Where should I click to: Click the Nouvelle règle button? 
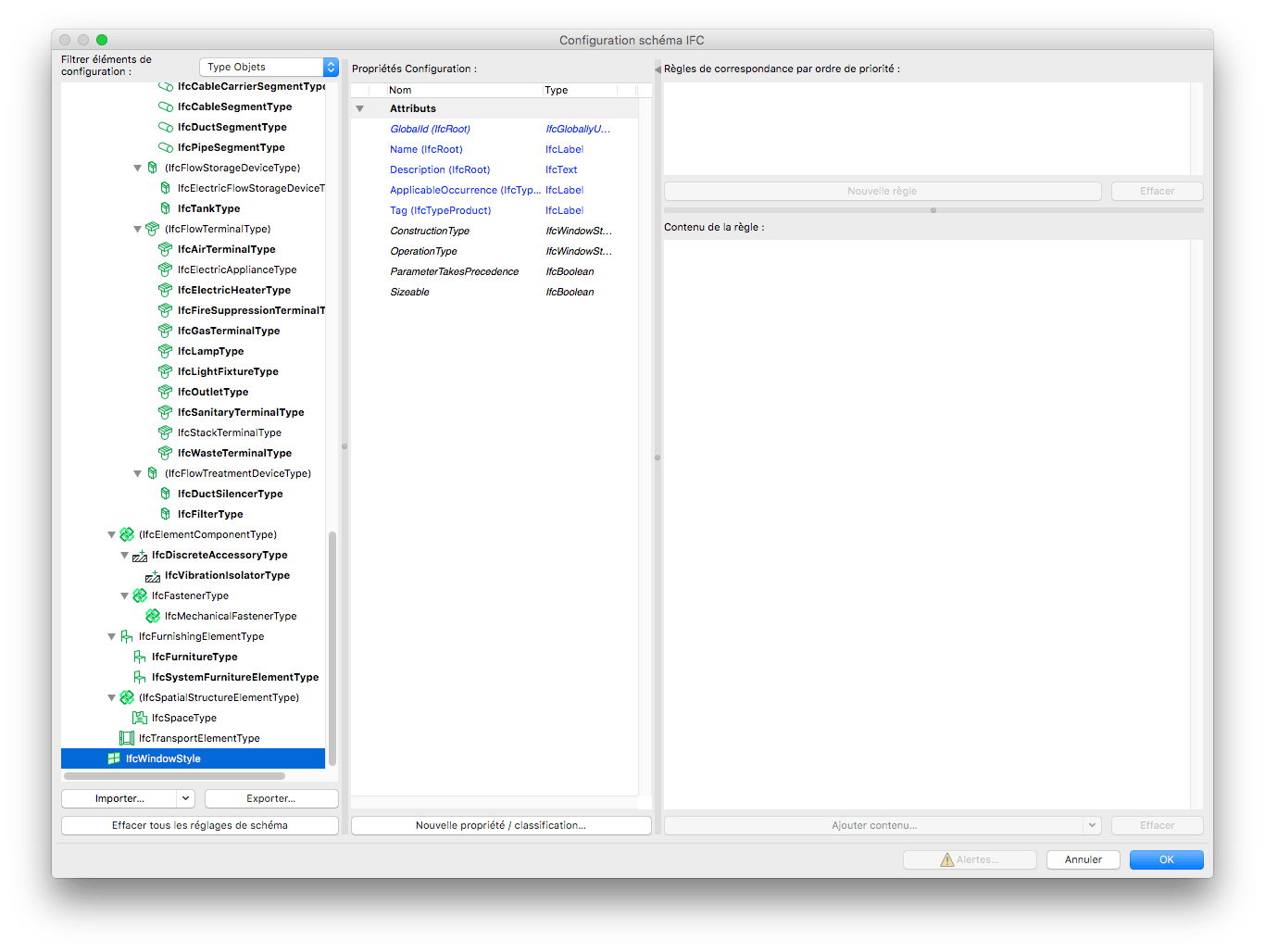[883, 191]
